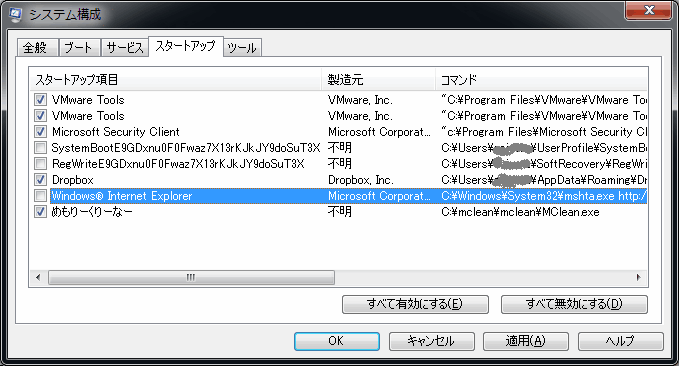Viewport: 679px width, 366px height.
Task: Sort by コマンド column header
Action: [541, 80]
